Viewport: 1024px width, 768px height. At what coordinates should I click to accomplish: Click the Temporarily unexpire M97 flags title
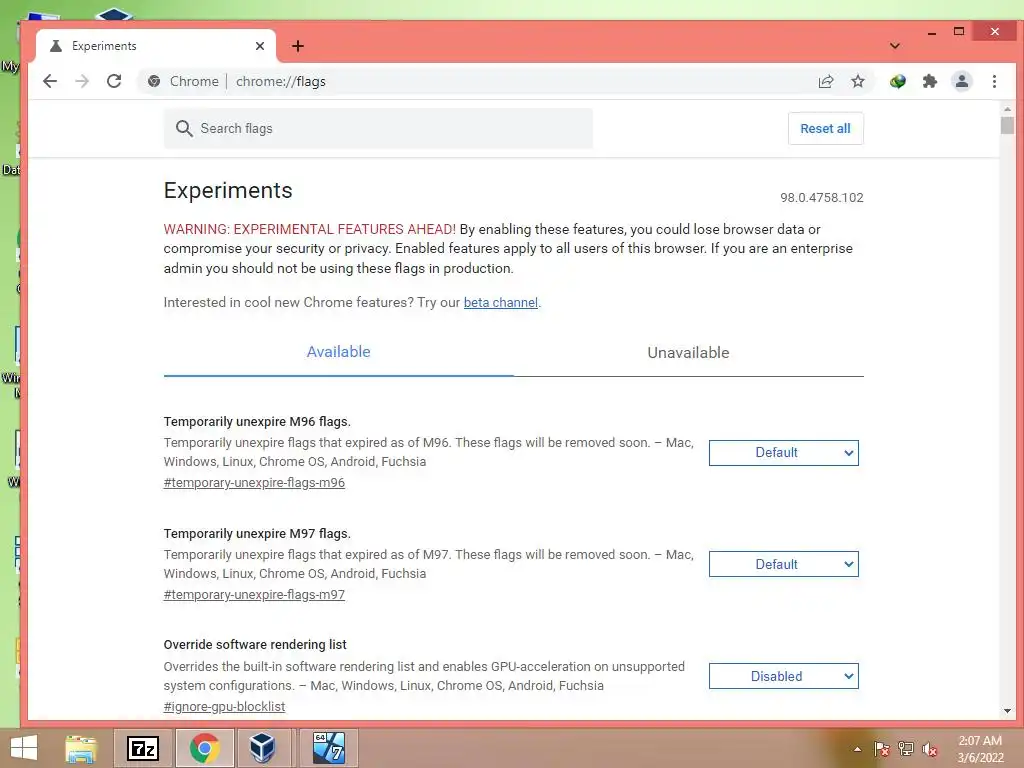(x=257, y=534)
